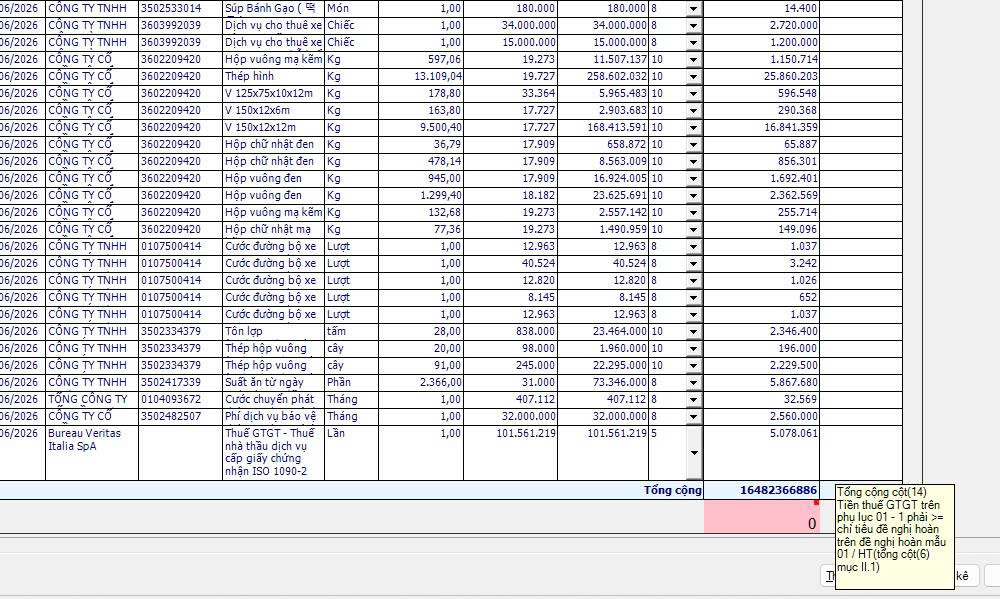Image resolution: width=1000 pixels, height=599 pixels.
Task: Click the tax amount 5.078.061
Action: click(761, 453)
